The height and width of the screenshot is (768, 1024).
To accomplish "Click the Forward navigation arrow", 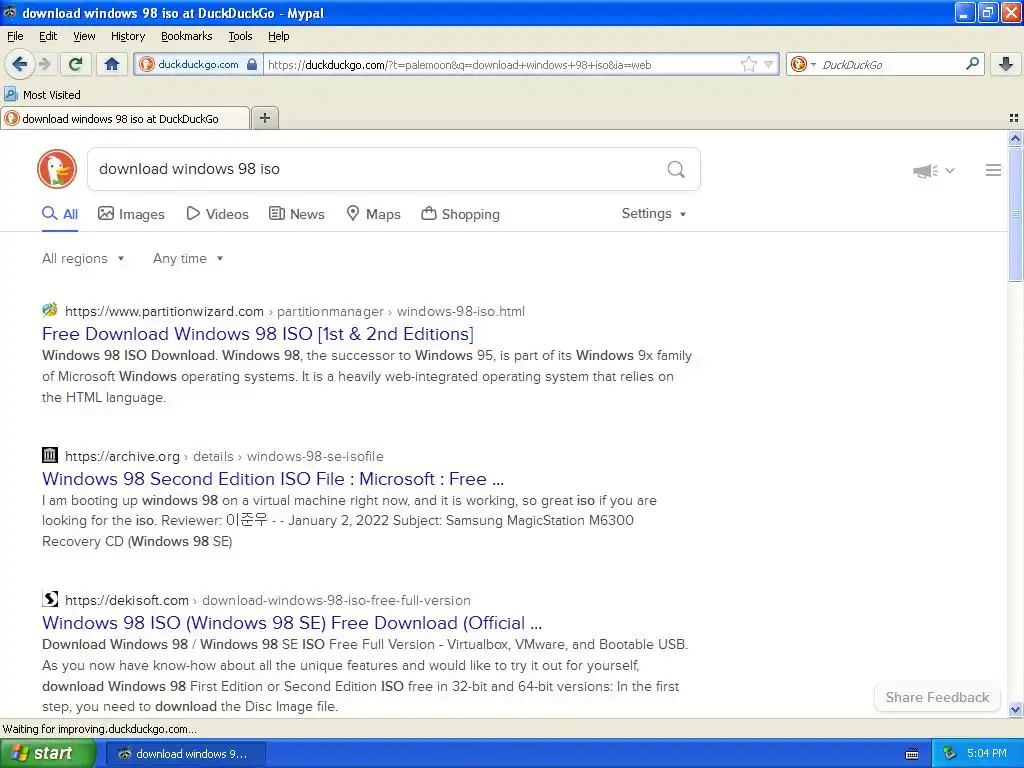I will (45, 64).
